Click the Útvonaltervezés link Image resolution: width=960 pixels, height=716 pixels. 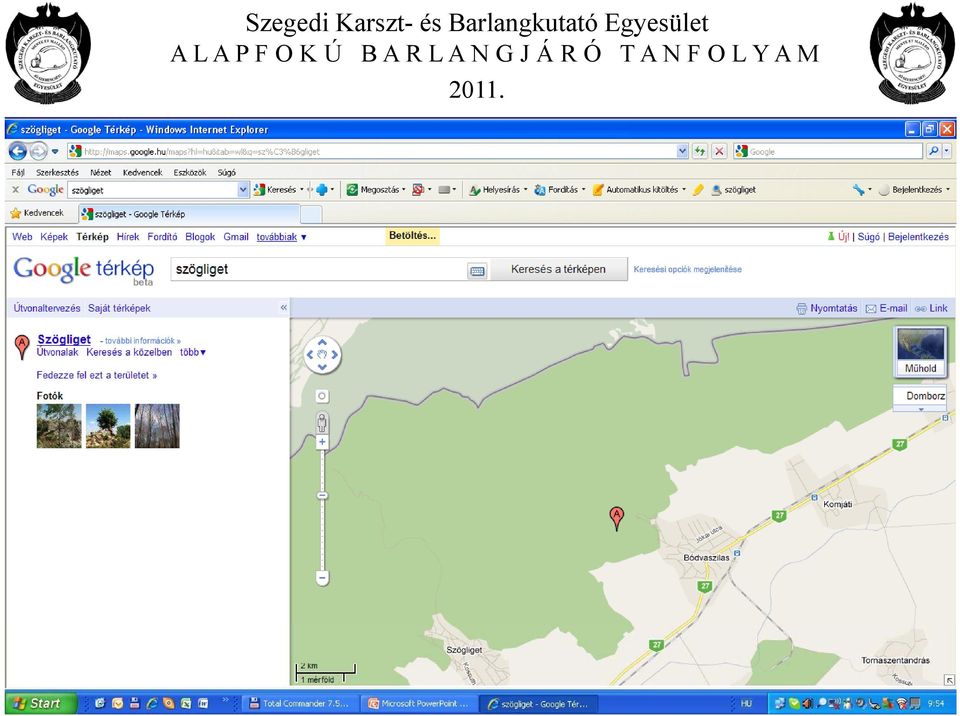pyautogui.click(x=47, y=308)
